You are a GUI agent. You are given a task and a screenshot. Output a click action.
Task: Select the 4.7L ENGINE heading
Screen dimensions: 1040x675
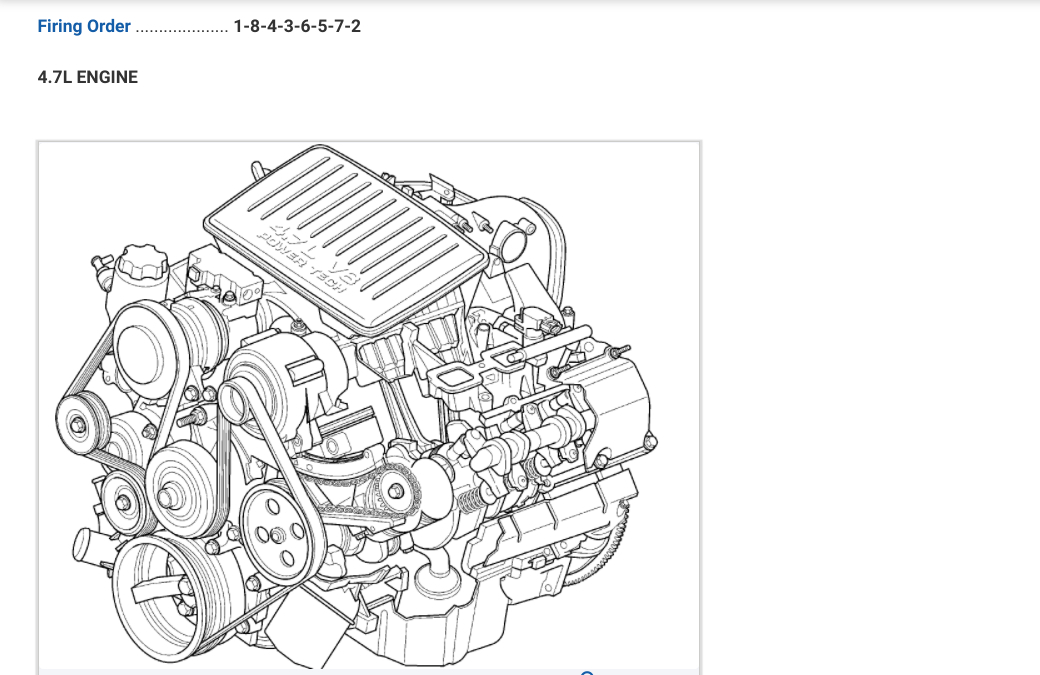click(88, 78)
